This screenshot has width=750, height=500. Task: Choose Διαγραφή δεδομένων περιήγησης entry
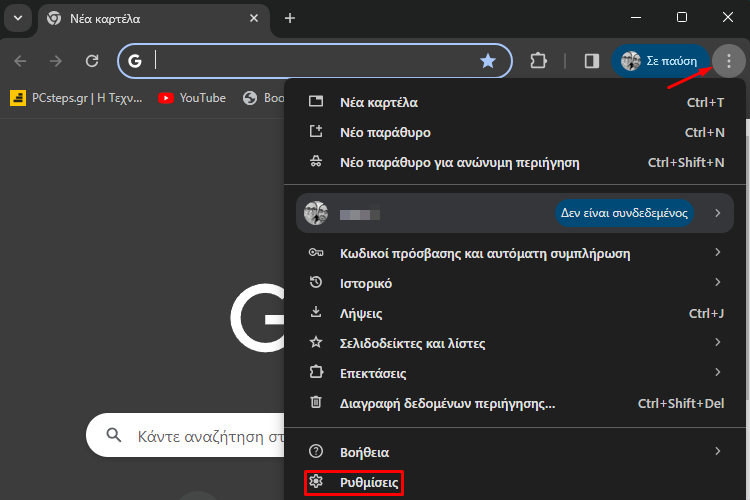click(x=515, y=403)
